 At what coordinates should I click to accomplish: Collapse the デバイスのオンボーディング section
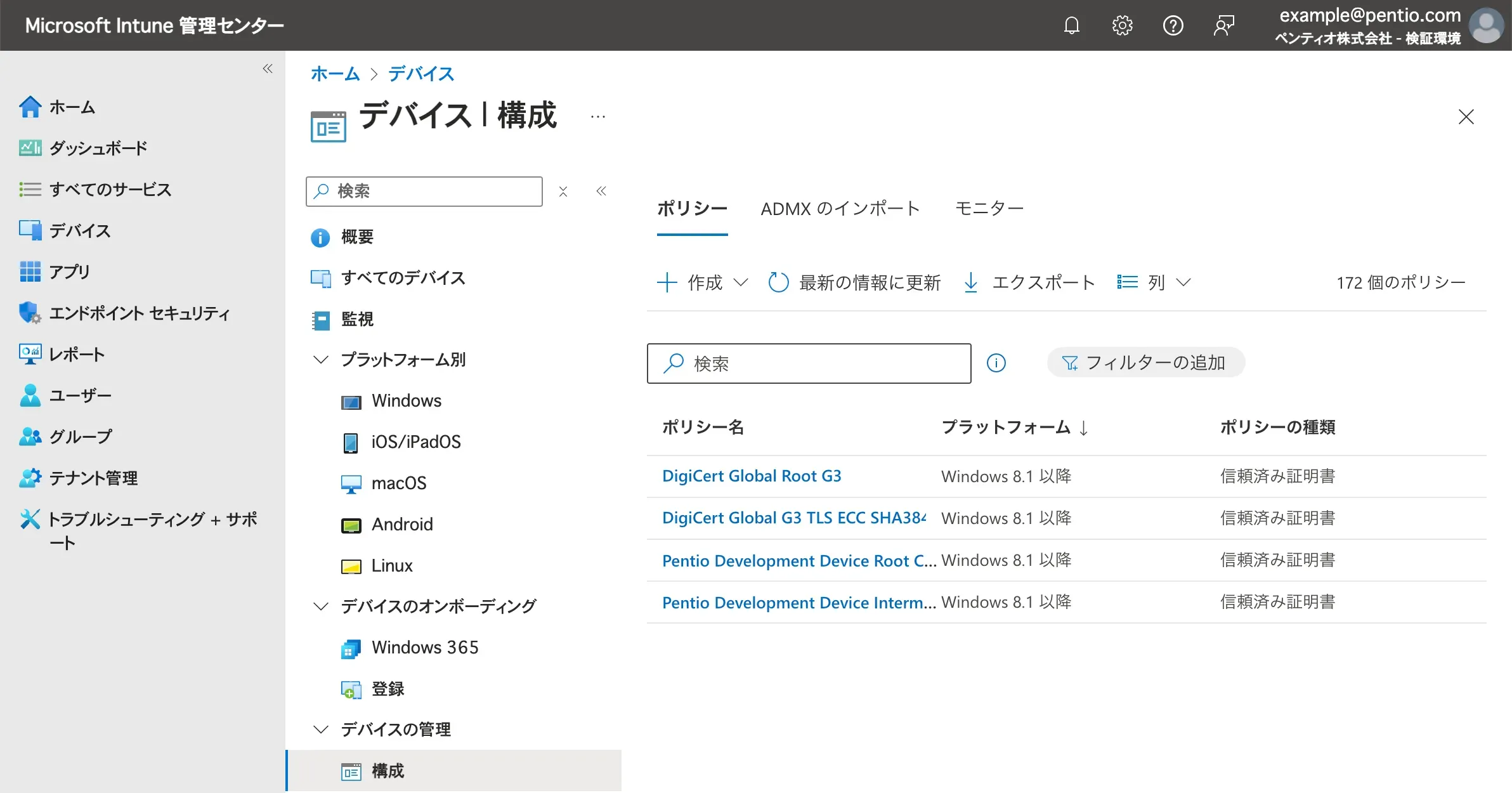(322, 606)
